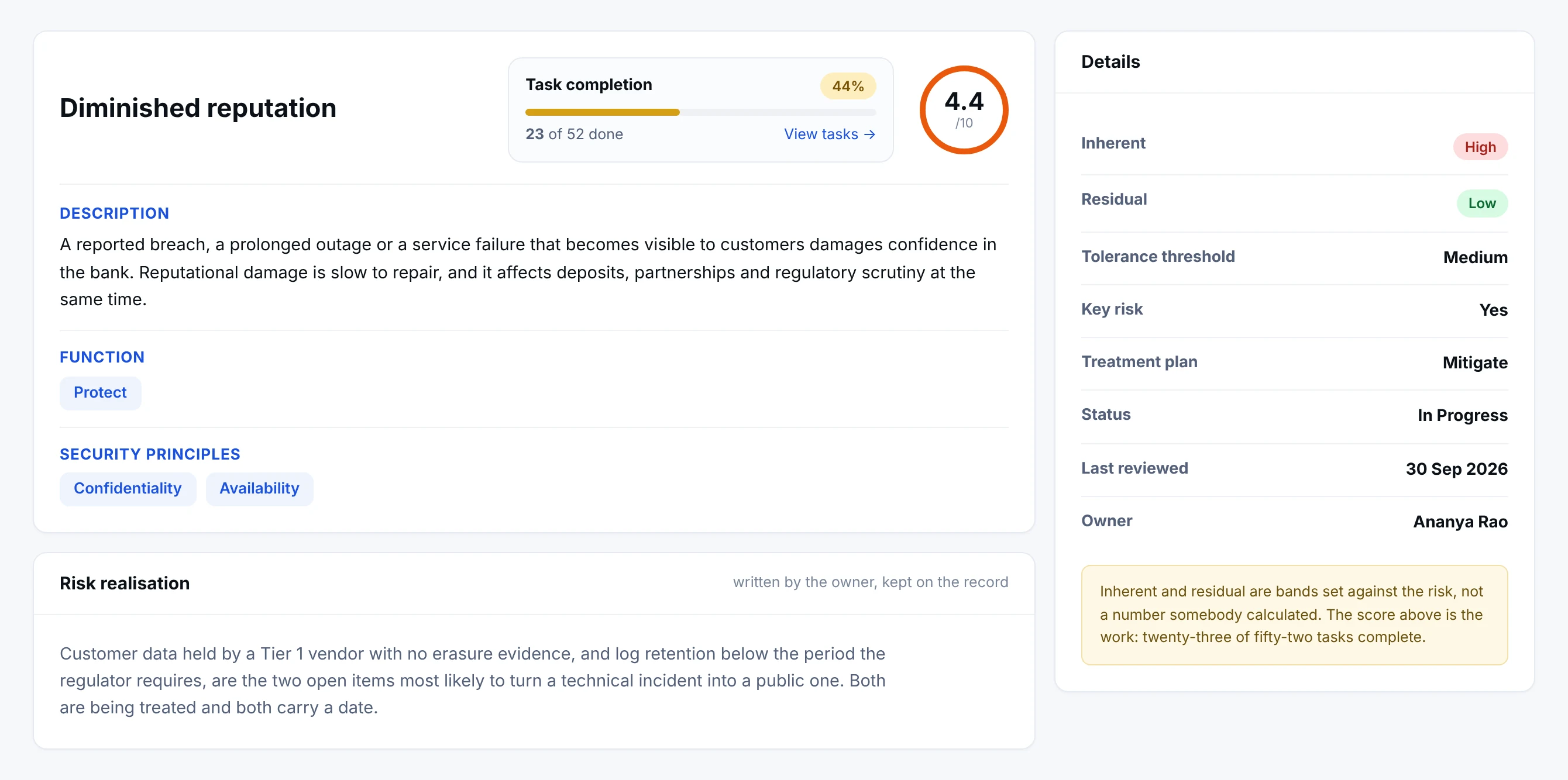Click the Low residual risk badge
This screenshot has height=780, width=1568.
pyautogui.click(x=1481, y=203)
